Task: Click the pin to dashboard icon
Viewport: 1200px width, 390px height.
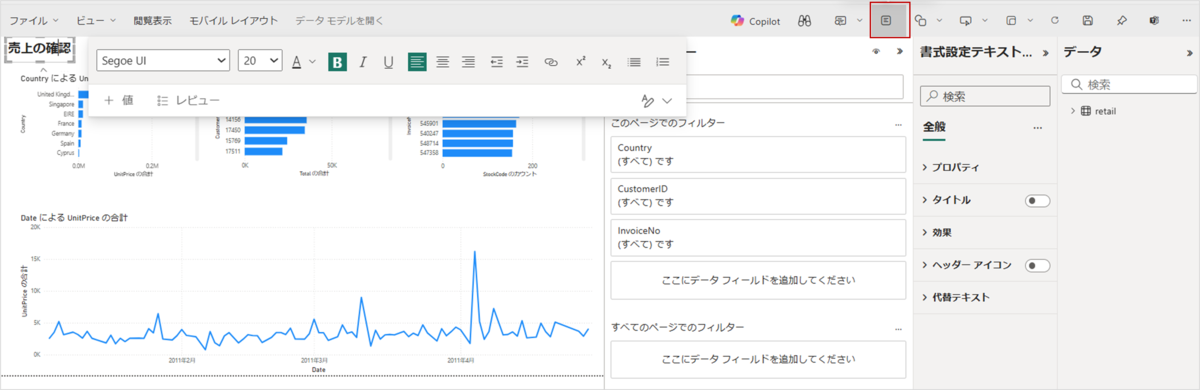Action: tap(1122, 20)
